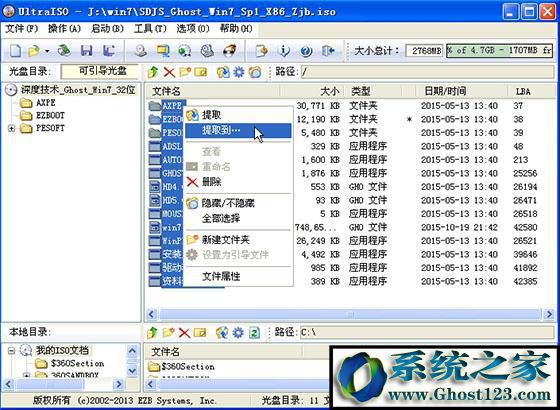Click the Mount to virtual drive icon
Image resolution: width=560 pixels, height=410 pixels.
coord(207,51)
